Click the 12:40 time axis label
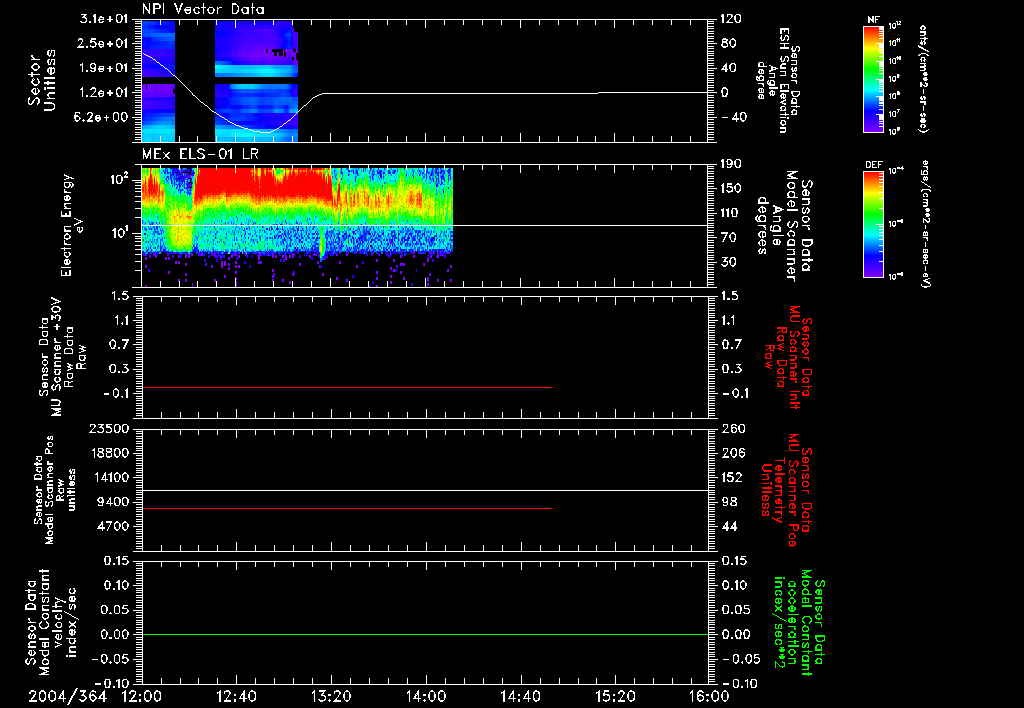This screenshot has height=708, width=1024. tap(236, 696)
